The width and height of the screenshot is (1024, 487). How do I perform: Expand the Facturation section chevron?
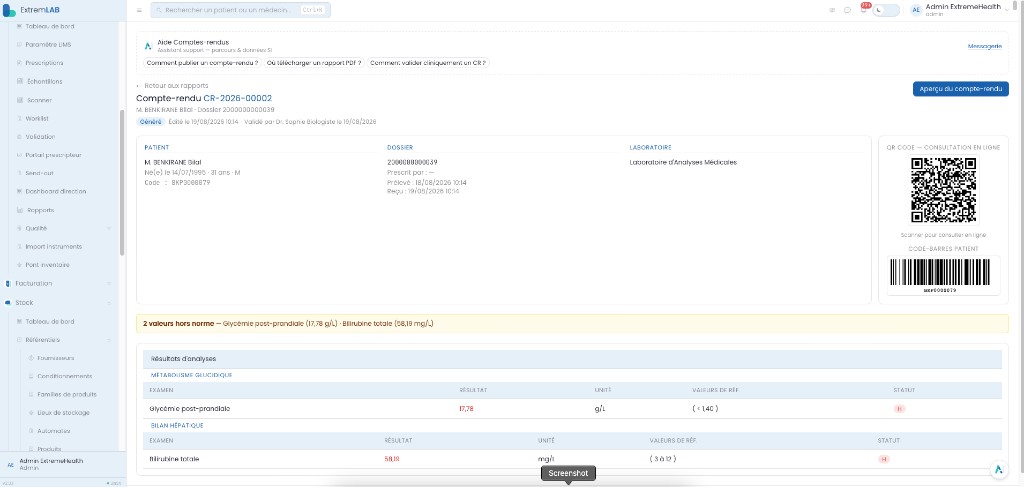click(108, 283)
